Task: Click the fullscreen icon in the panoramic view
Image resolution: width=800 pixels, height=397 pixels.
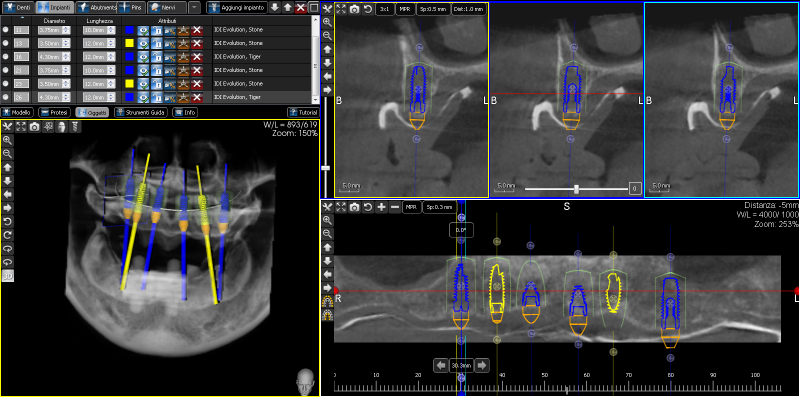Action: [x=341, y=207]
